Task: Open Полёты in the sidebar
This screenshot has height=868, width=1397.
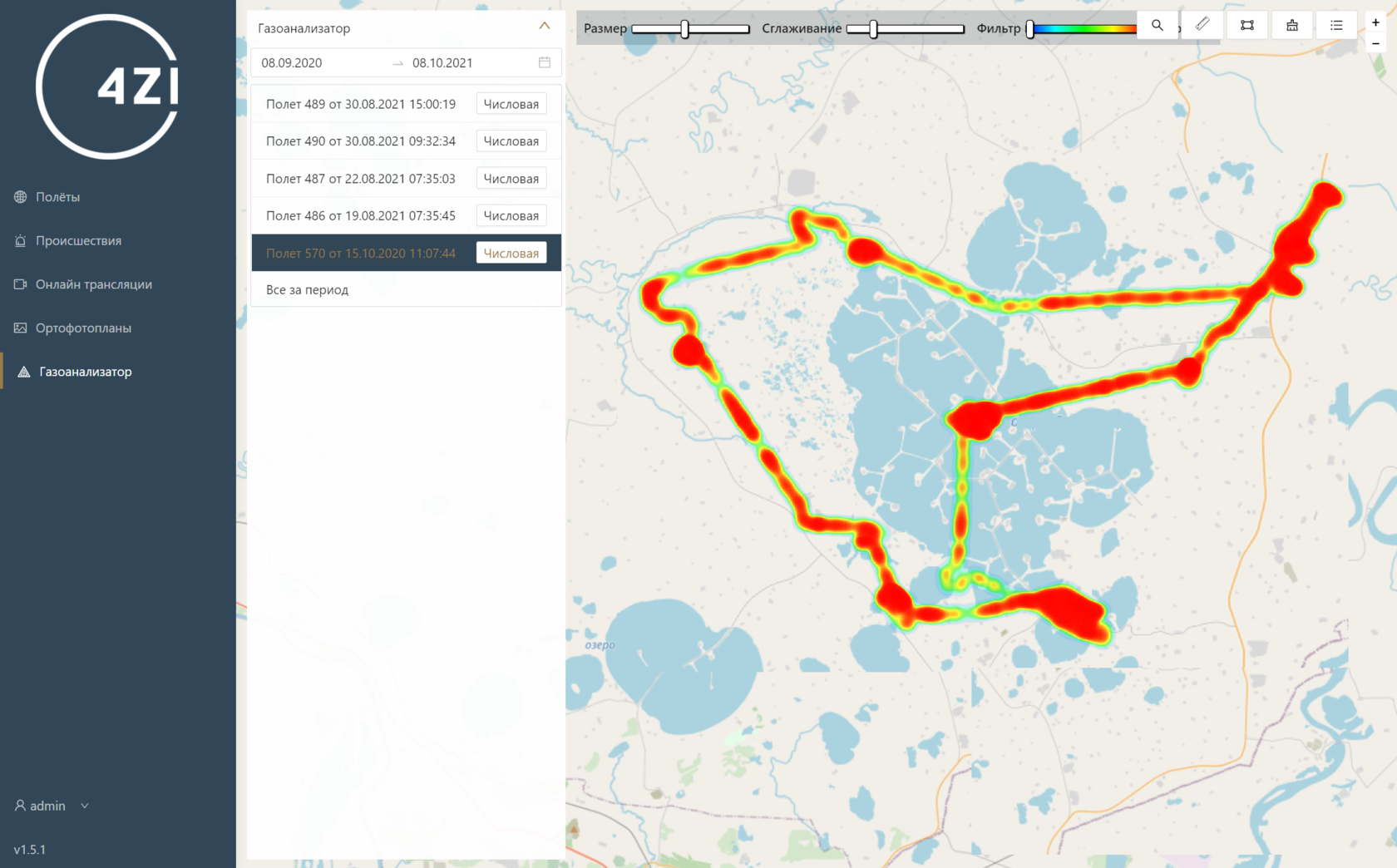Action: point(57,197)
